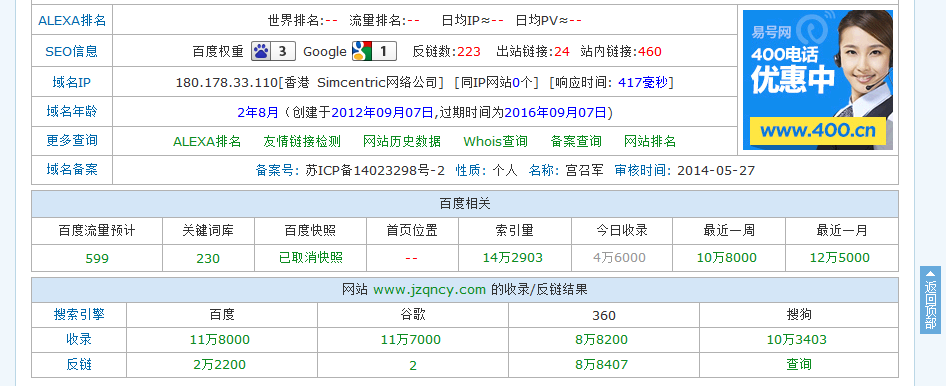Click same-IP sites count 0
The image size is (946, 386).
tap(516, 83)
